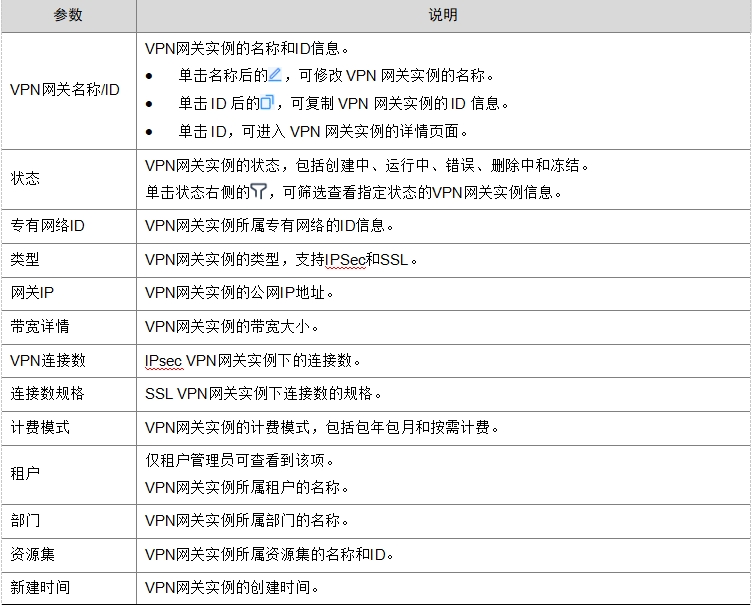Select the 专有网络ID parameter cell

[x=69, y=226]
